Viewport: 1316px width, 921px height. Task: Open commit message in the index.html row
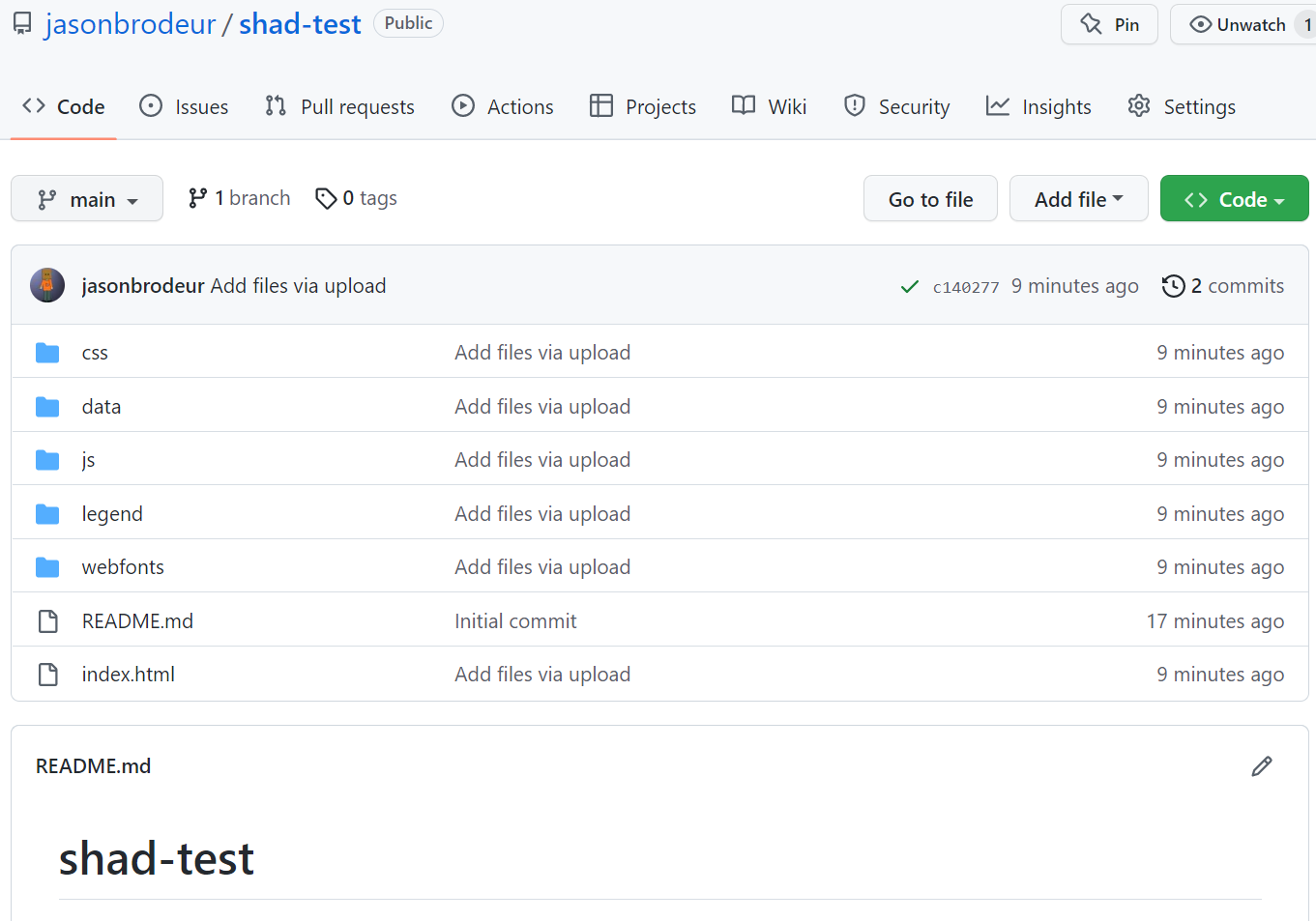pos(542,675)
